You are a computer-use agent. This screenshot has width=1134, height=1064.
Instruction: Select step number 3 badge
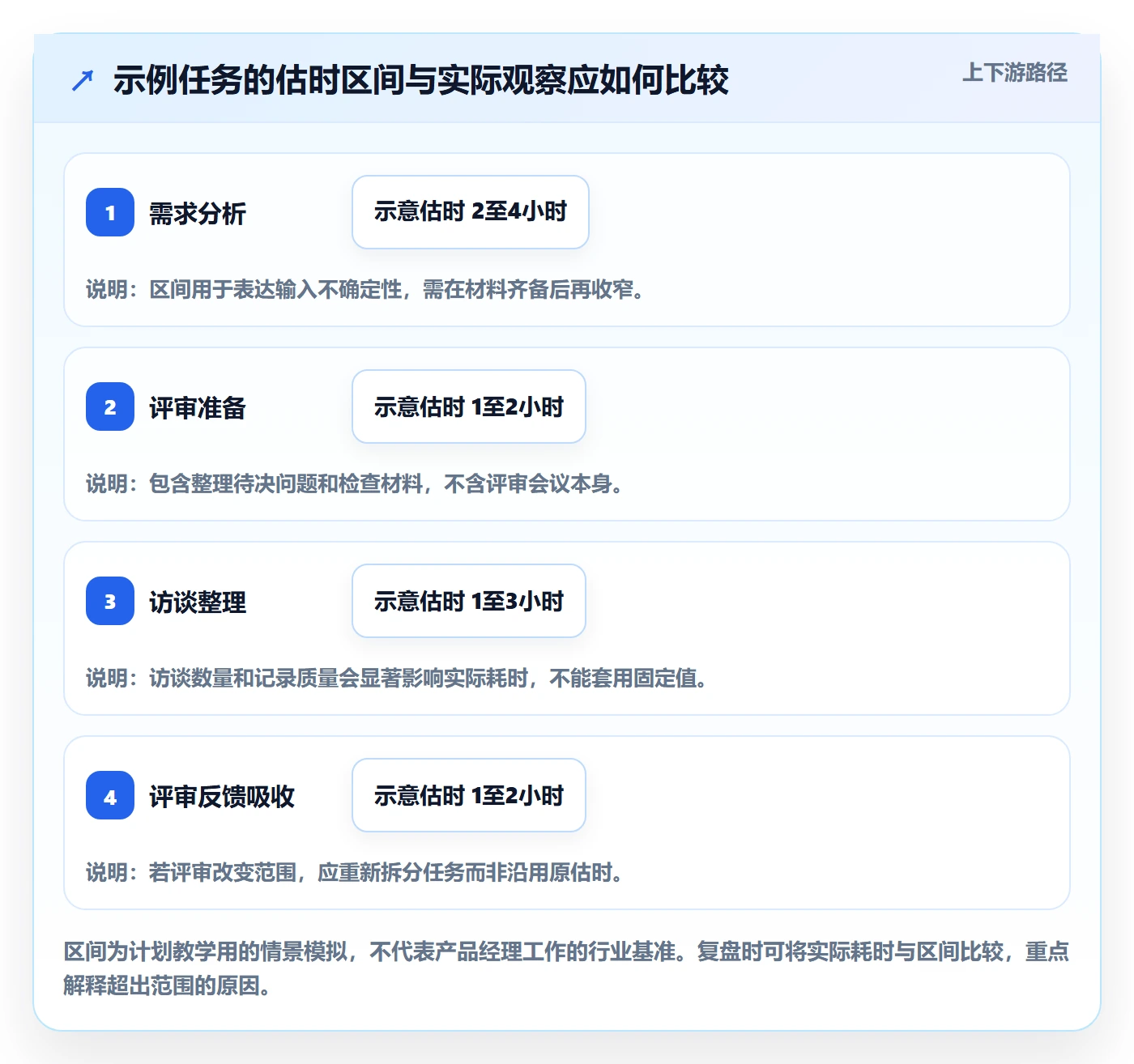click(x=110, y=601)
